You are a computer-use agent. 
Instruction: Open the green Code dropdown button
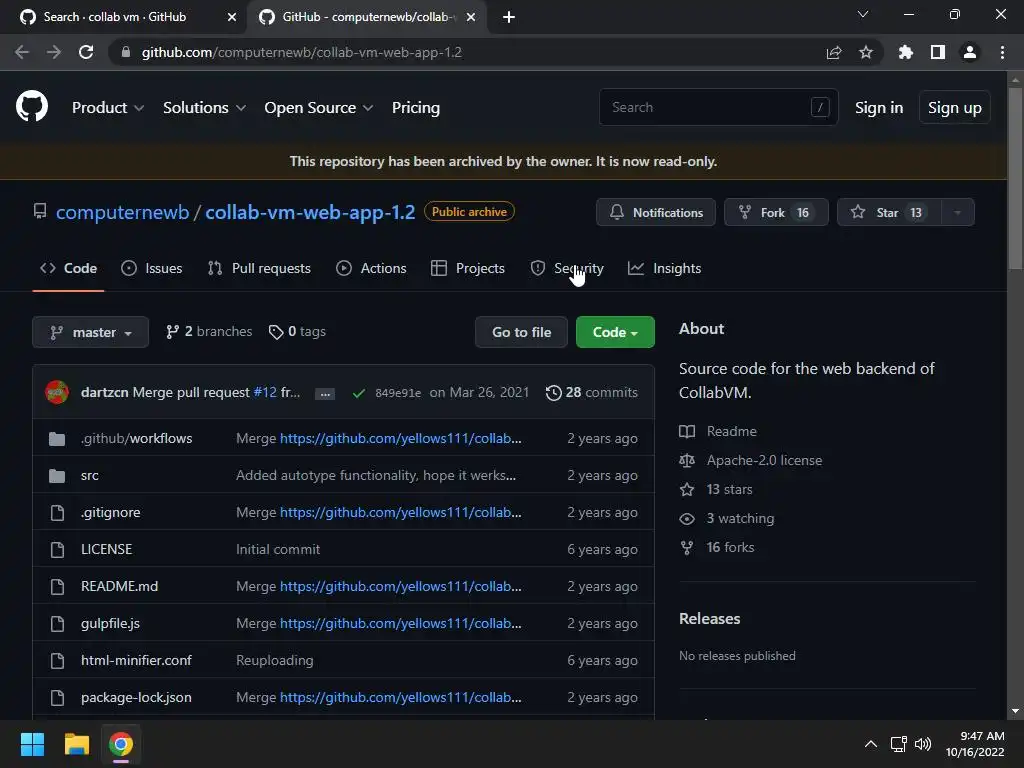pyautogui.click(x=615, y=332)
